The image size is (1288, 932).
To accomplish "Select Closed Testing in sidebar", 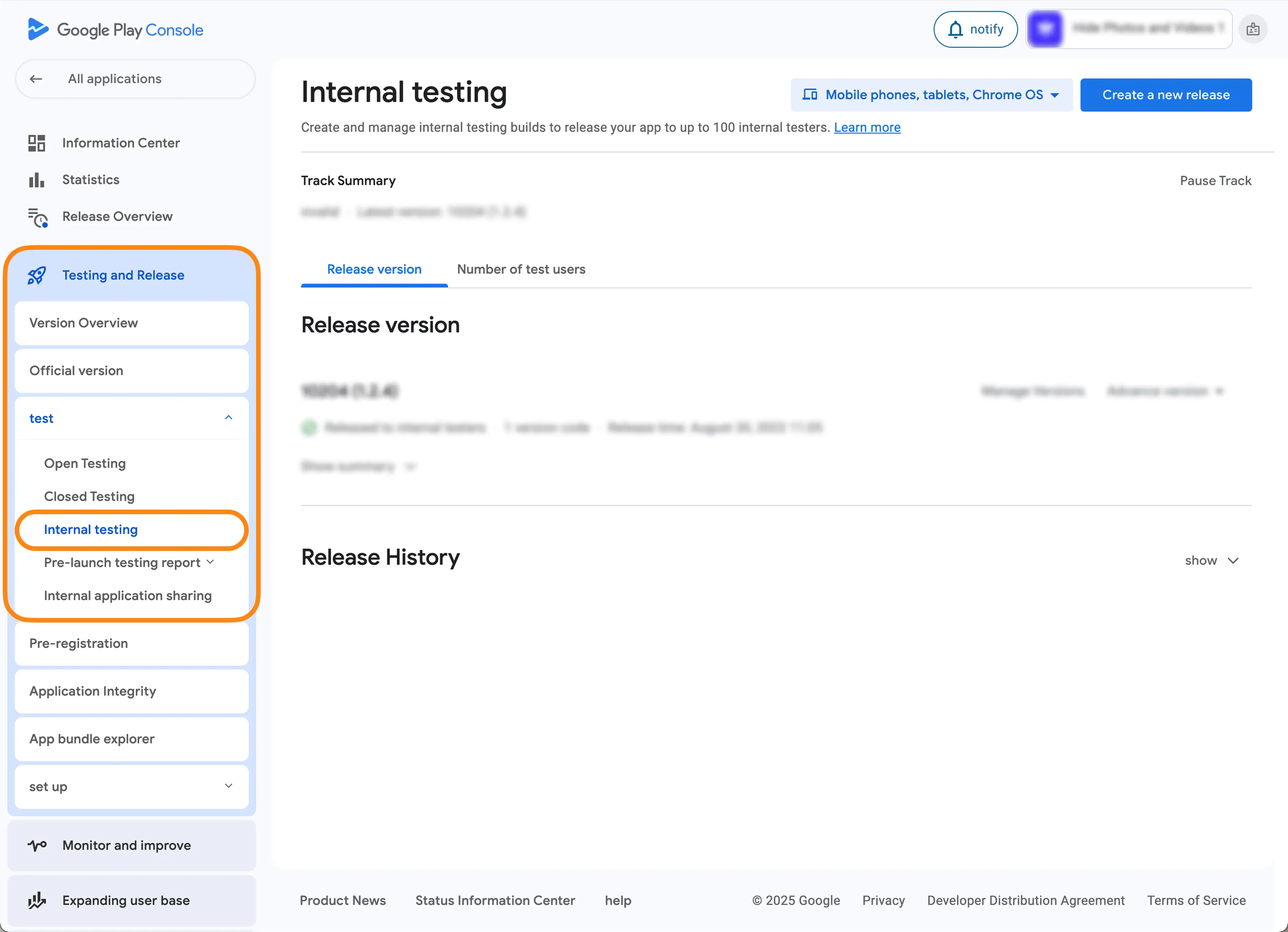I will pos(89,497).
